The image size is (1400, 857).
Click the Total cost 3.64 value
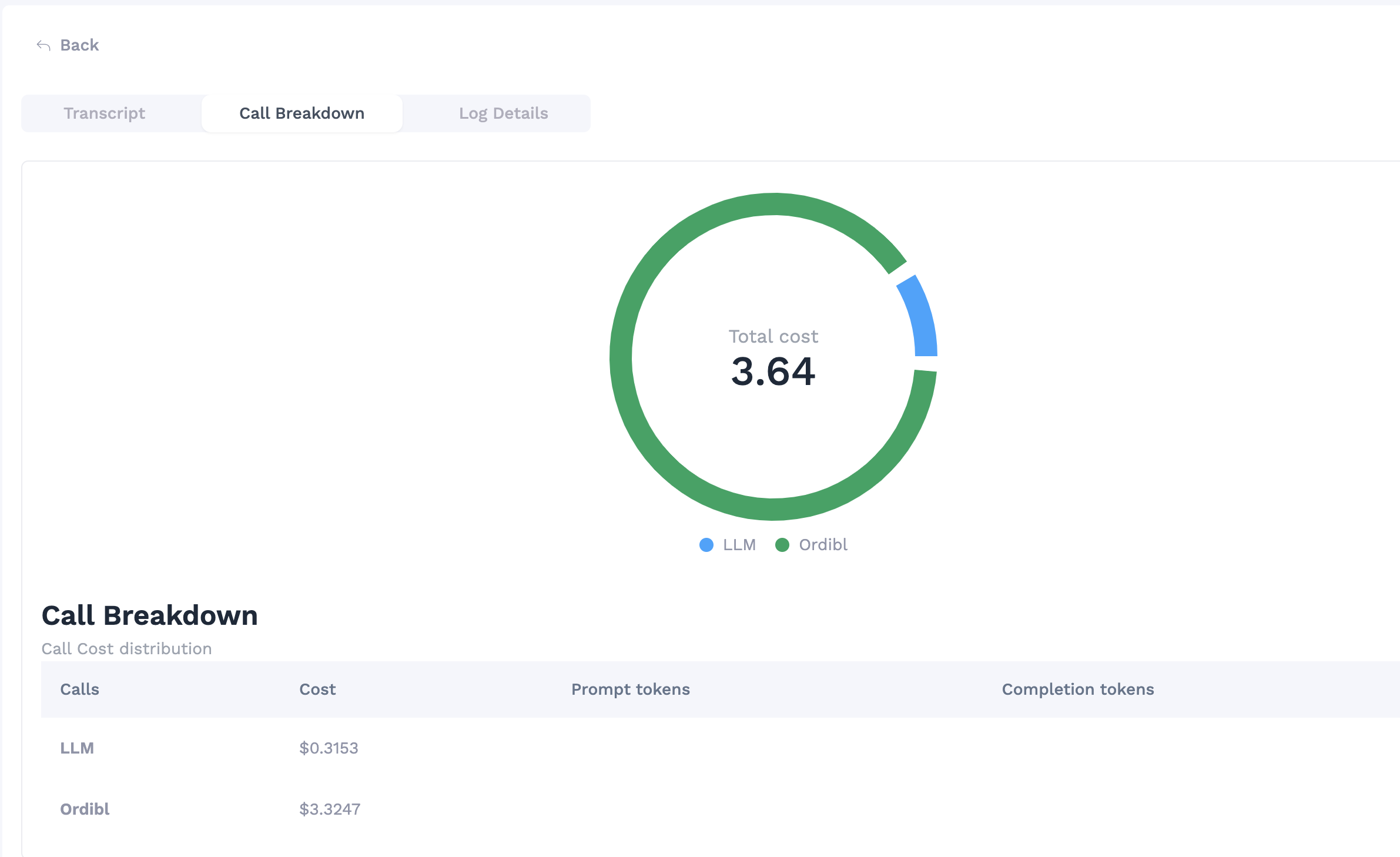pyautogui.click(x=773, y=371)
